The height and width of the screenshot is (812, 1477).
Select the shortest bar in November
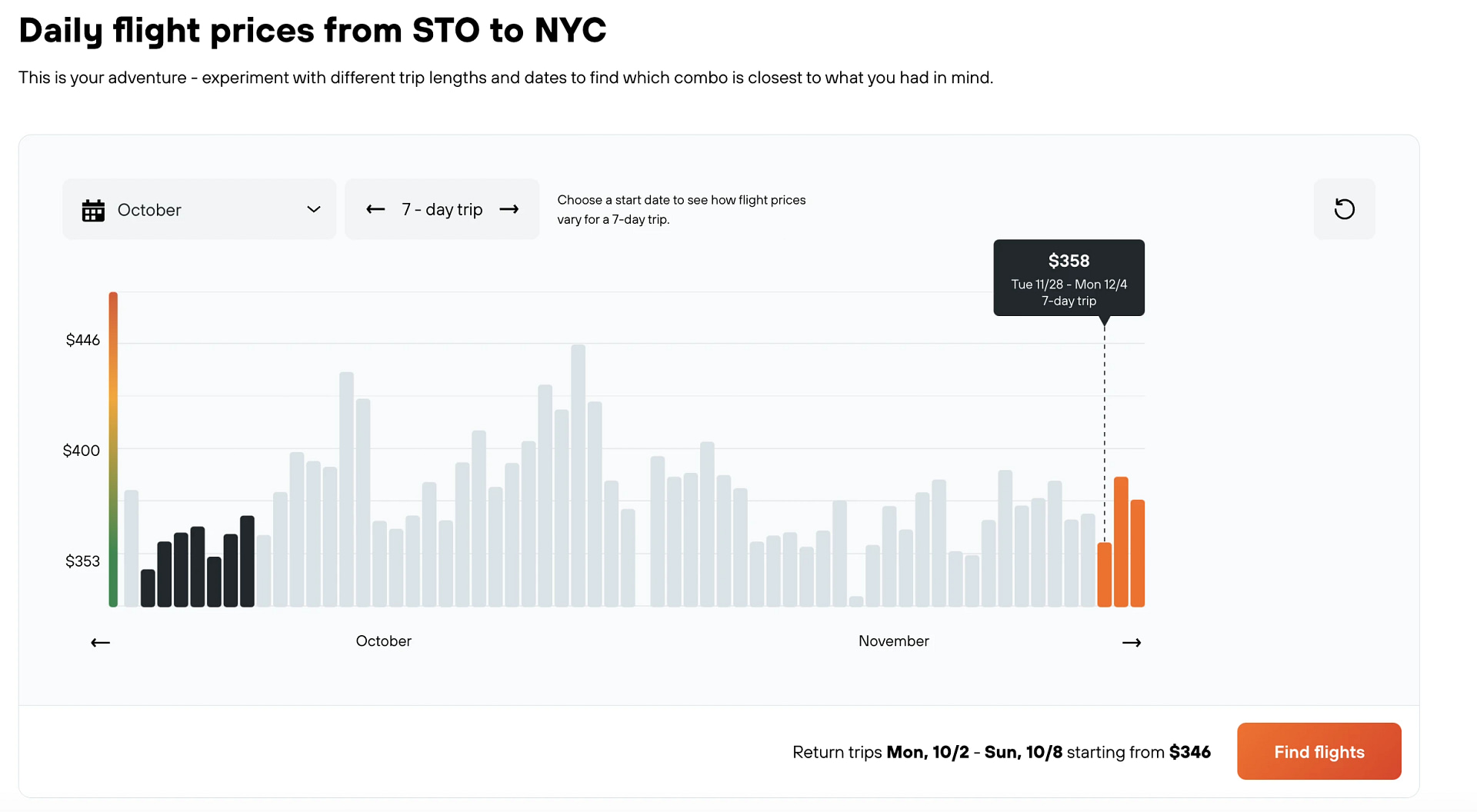[x=856, y=601]
